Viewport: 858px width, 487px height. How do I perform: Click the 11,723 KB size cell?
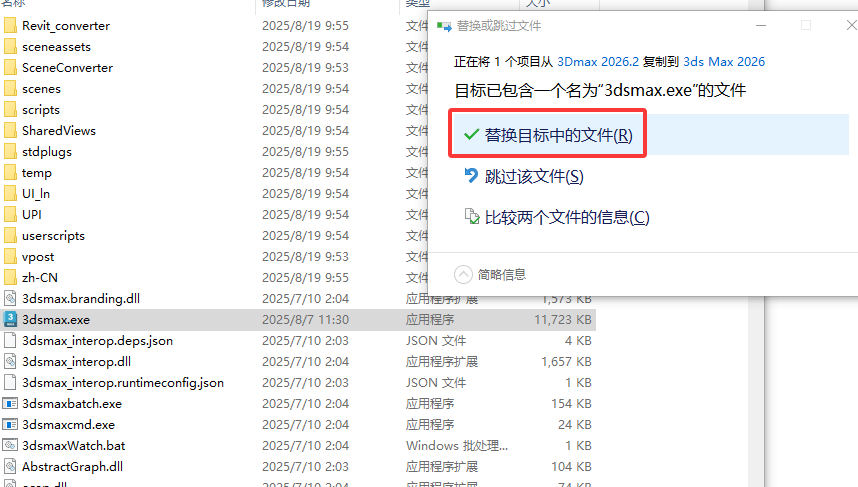563,320
